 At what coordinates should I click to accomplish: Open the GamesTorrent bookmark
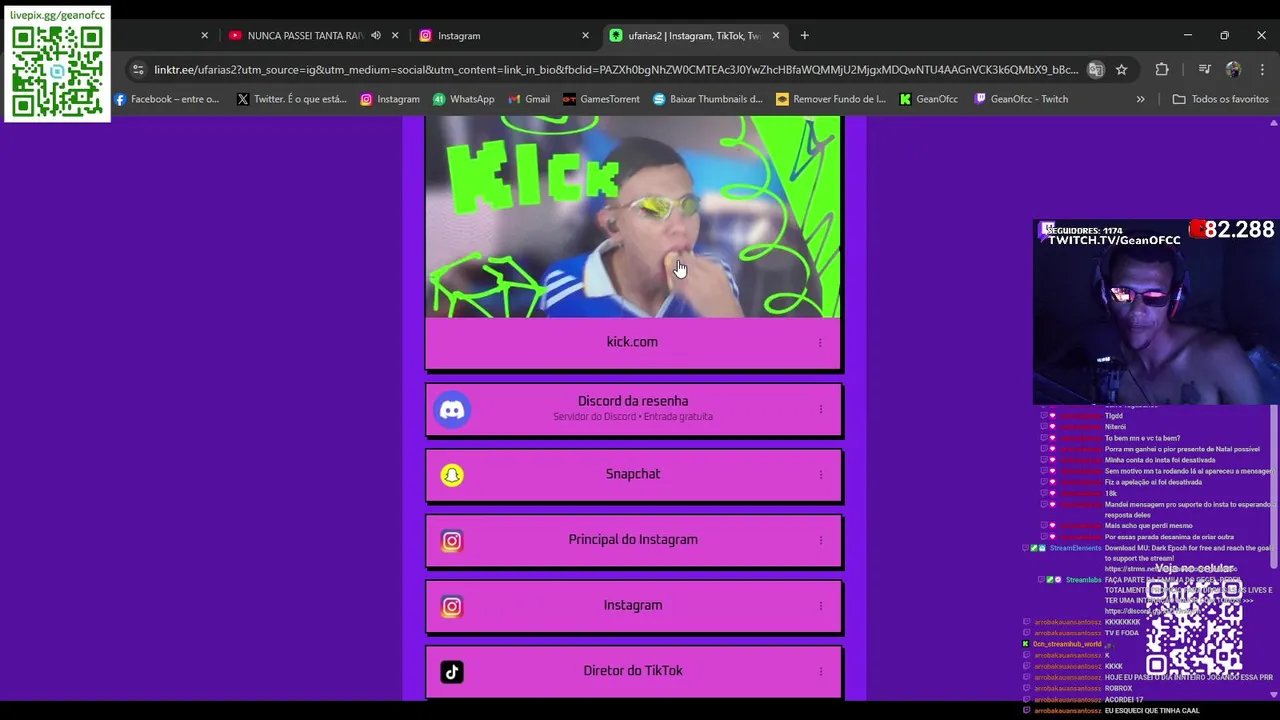pyautogui.click(x=601, y=99)
